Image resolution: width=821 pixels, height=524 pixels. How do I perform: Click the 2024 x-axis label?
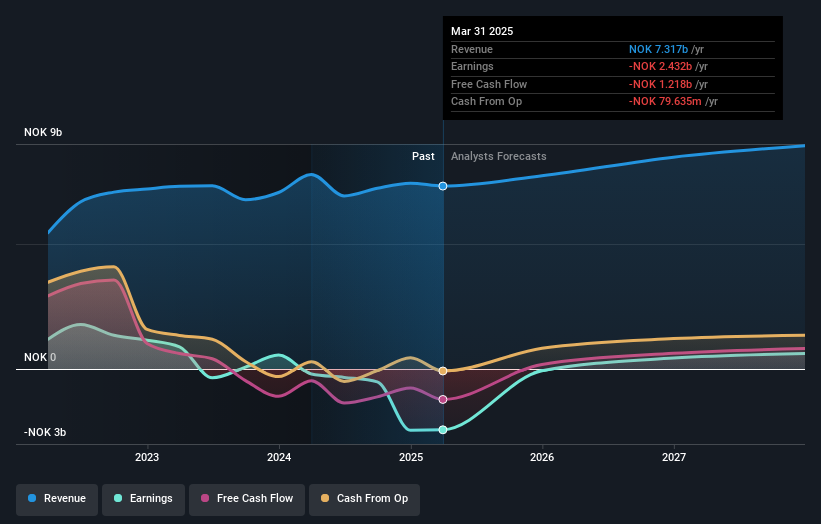point(279,458)
